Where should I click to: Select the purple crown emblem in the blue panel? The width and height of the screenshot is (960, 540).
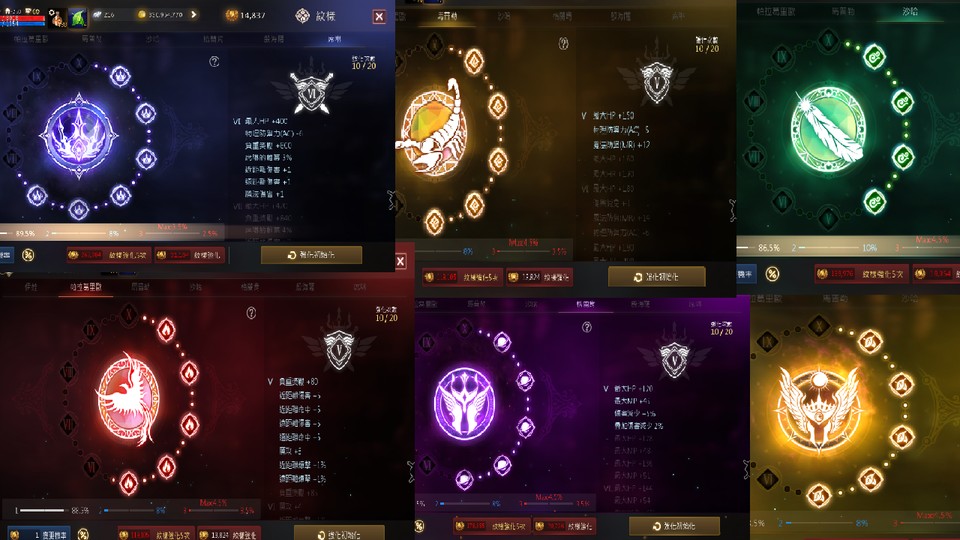79,135
